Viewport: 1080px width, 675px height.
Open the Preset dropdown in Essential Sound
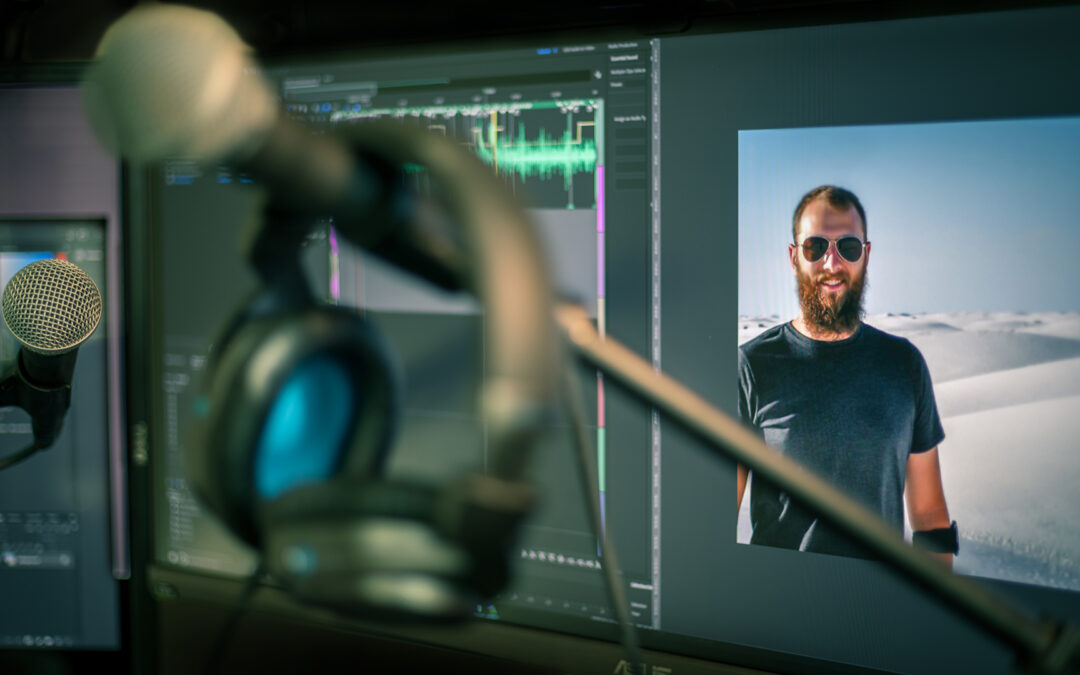[x=629, y=84]
